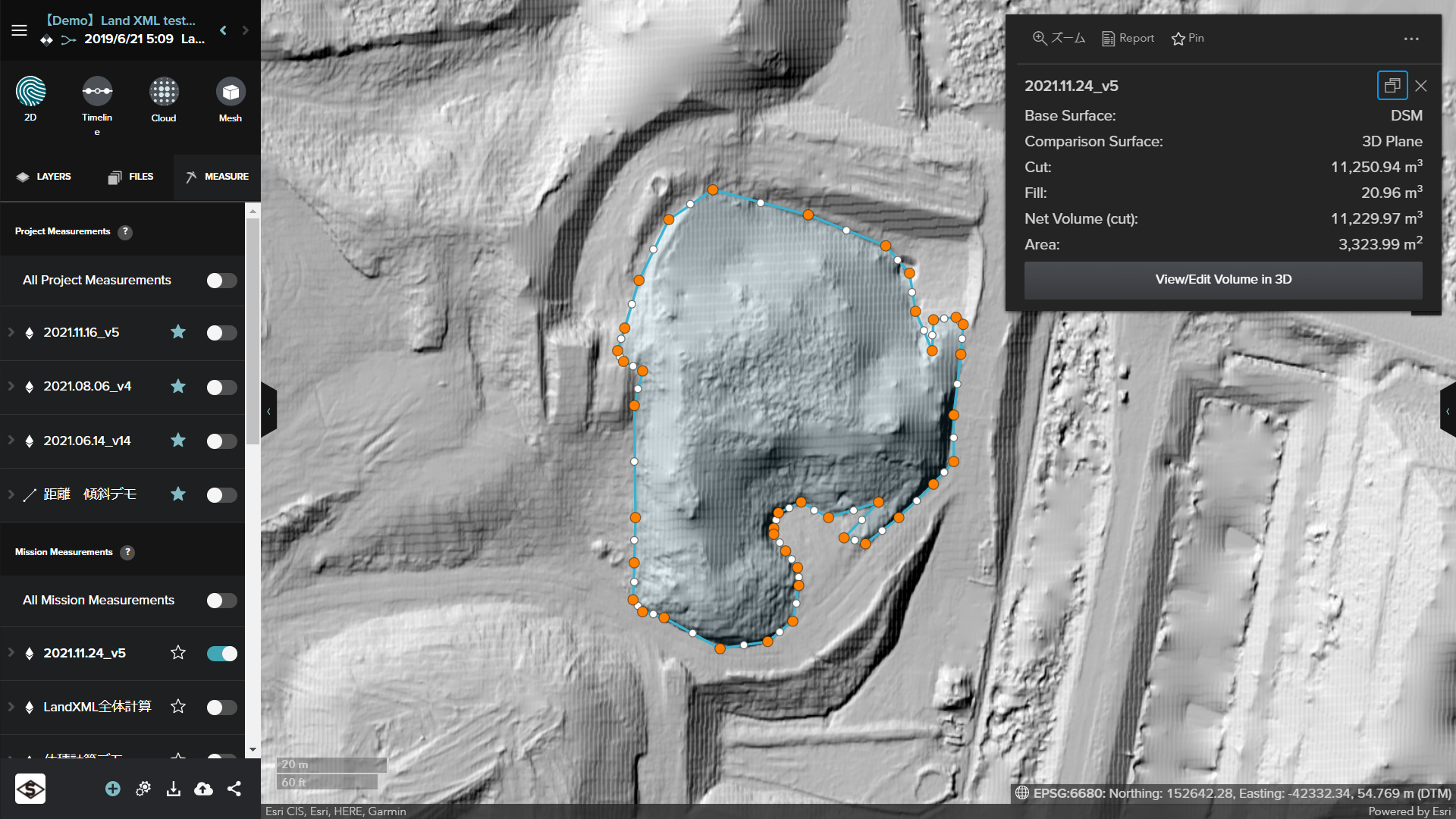Open the LAYERS tab
The height and width of the screenshot is (819, 1456).
[x=43, y=177]
